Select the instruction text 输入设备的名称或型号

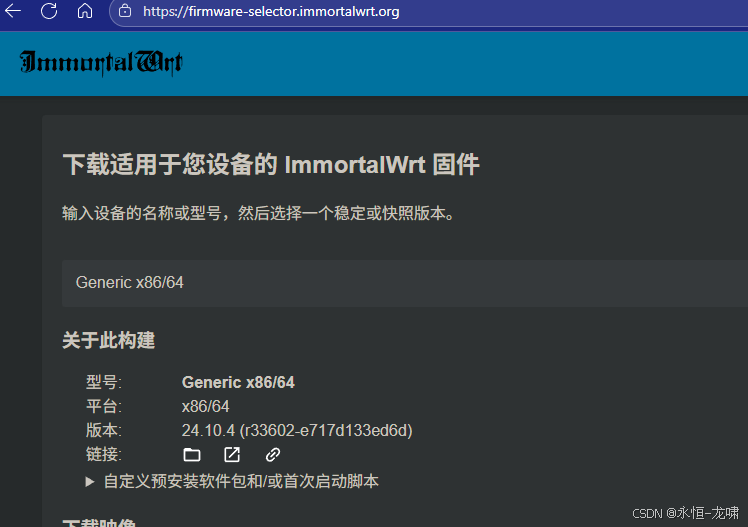tap(141, 213)
